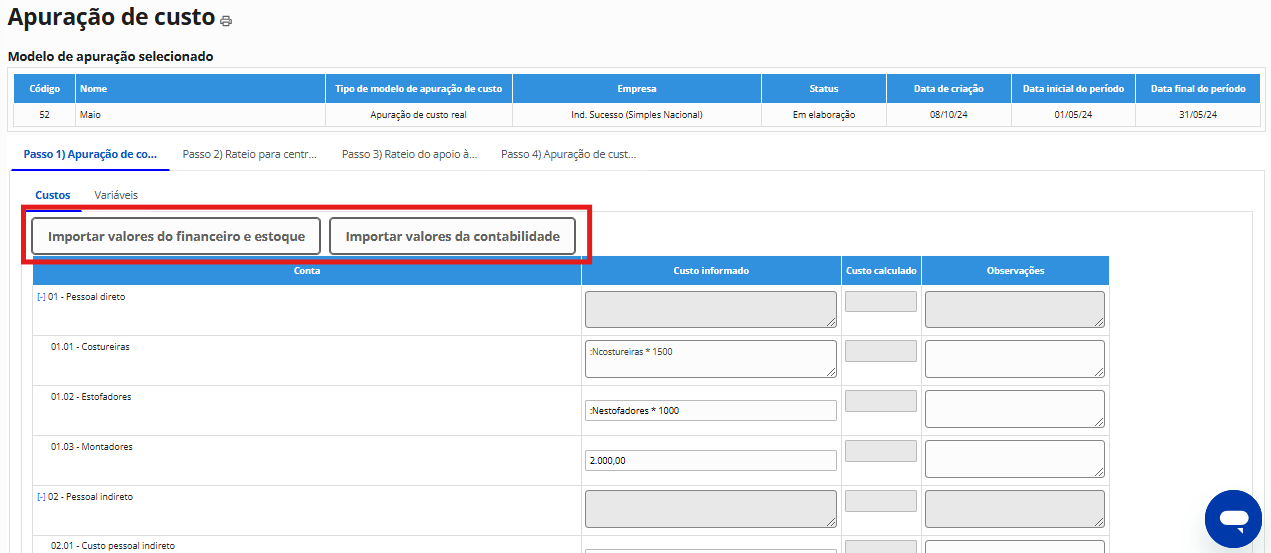Select the Custos sub-tab
The height and width of the screenshot is (553, 1271).
coord(53,195)
